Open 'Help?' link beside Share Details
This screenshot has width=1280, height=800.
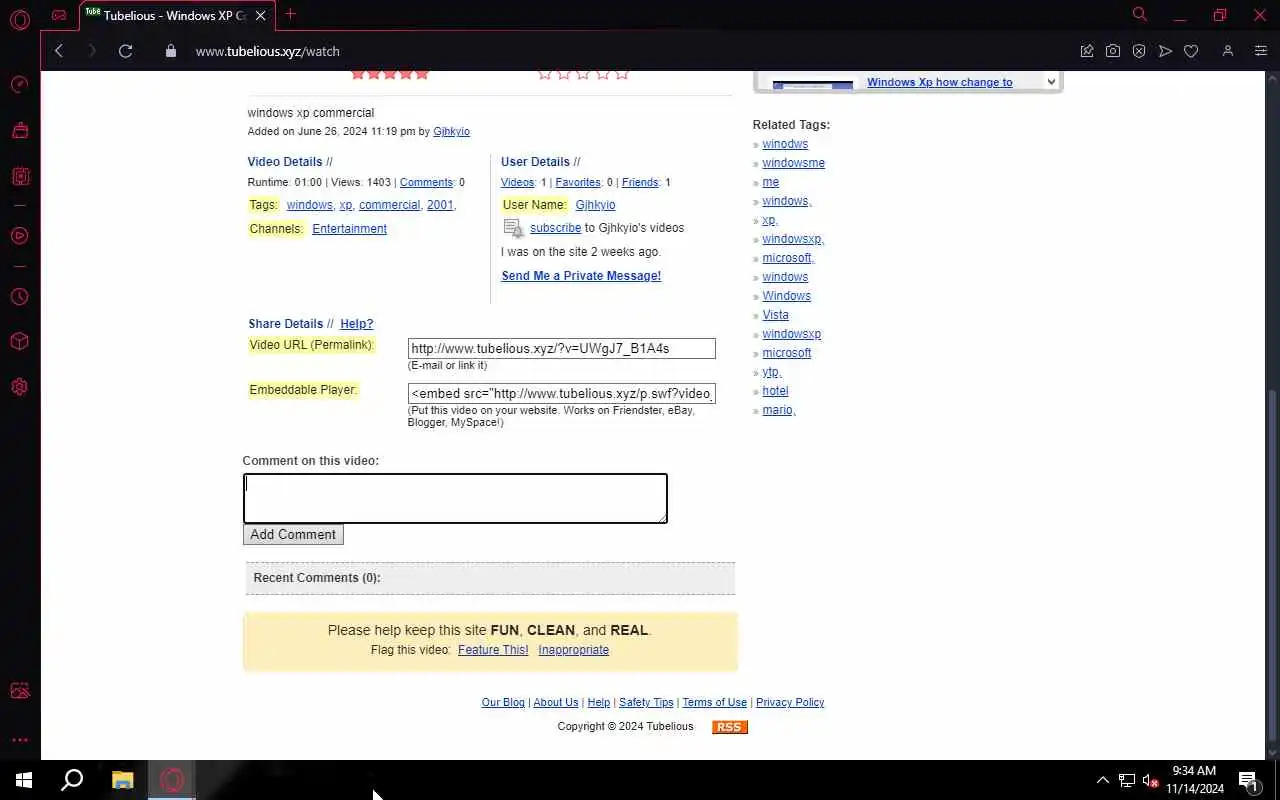[x=357, y=324]
